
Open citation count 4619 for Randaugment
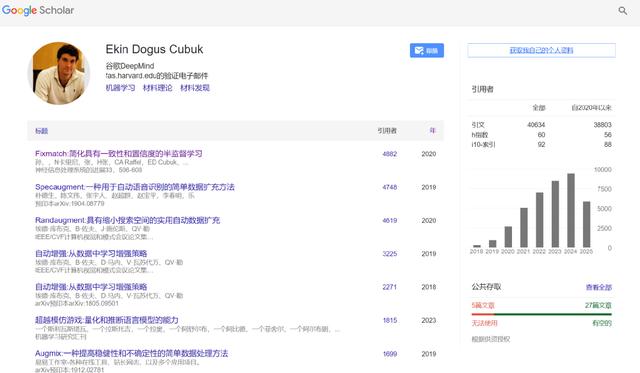(x=389, y=220)
